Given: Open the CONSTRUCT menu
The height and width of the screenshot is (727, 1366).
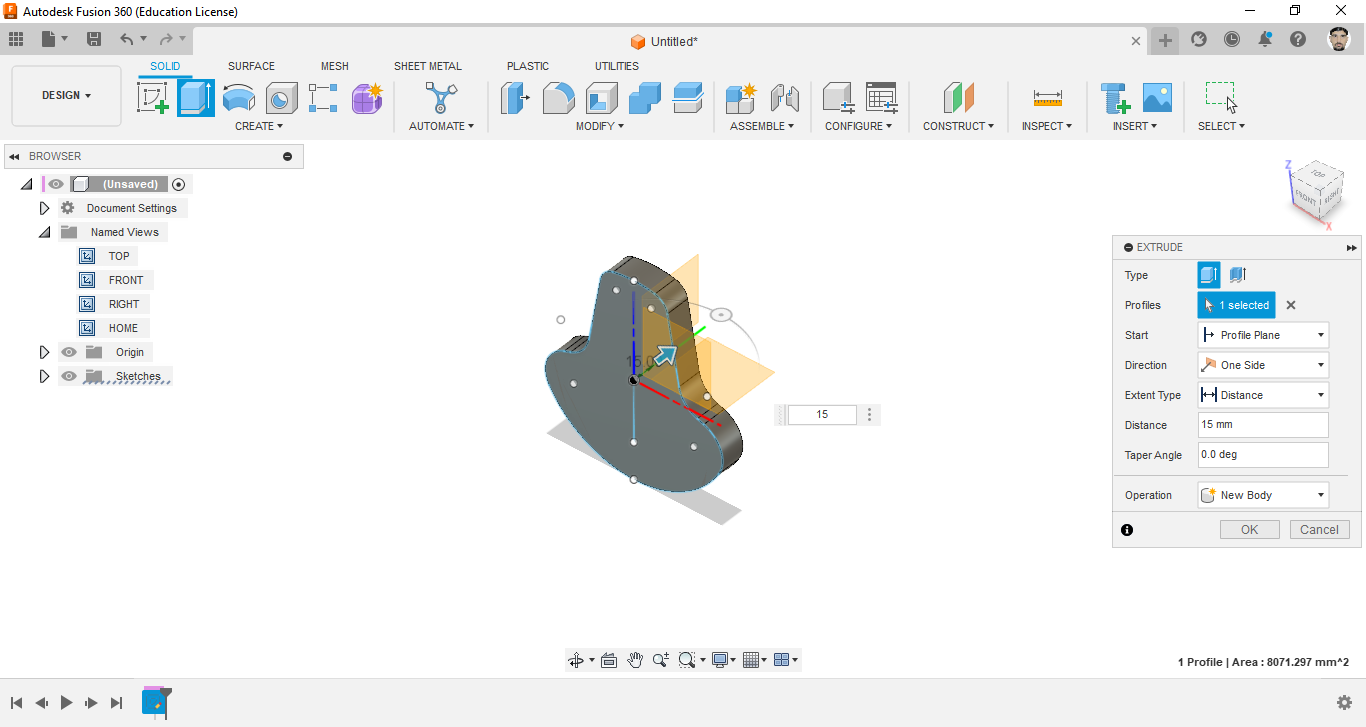Looking at the screenshot, I should click(958, 126).
